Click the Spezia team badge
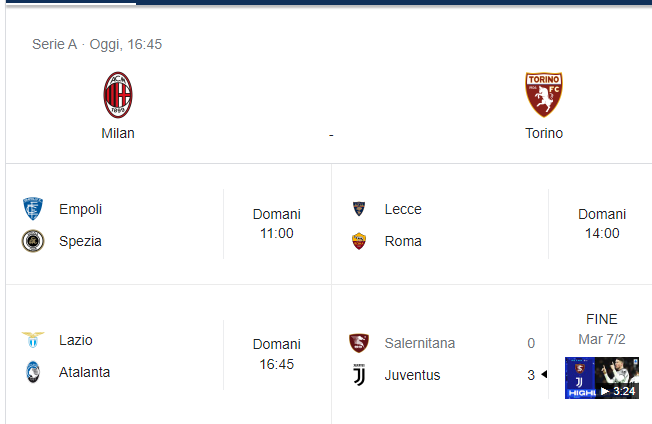This screenshot has width=652, height=424. click(x=33, y=241)
